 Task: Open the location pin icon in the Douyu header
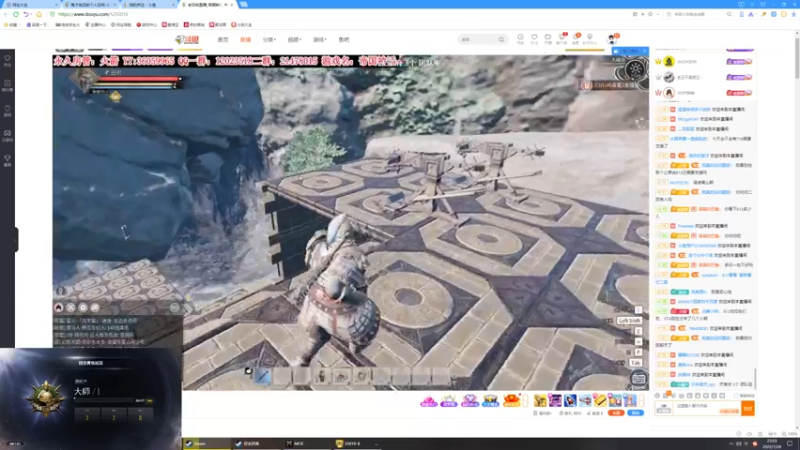tap(589, 38)
